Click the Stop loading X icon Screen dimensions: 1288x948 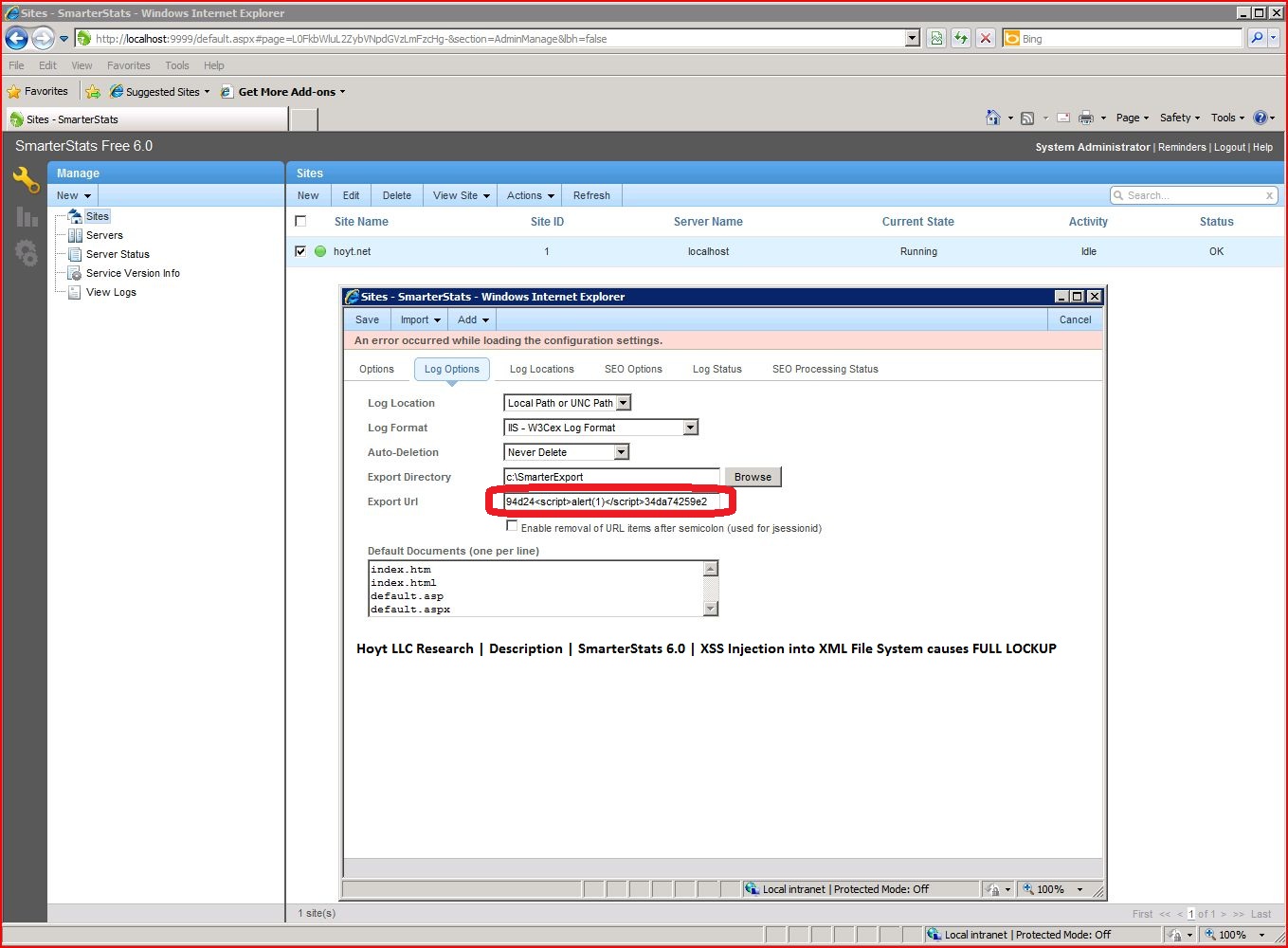pyautogui.click(x=986, y=38)
